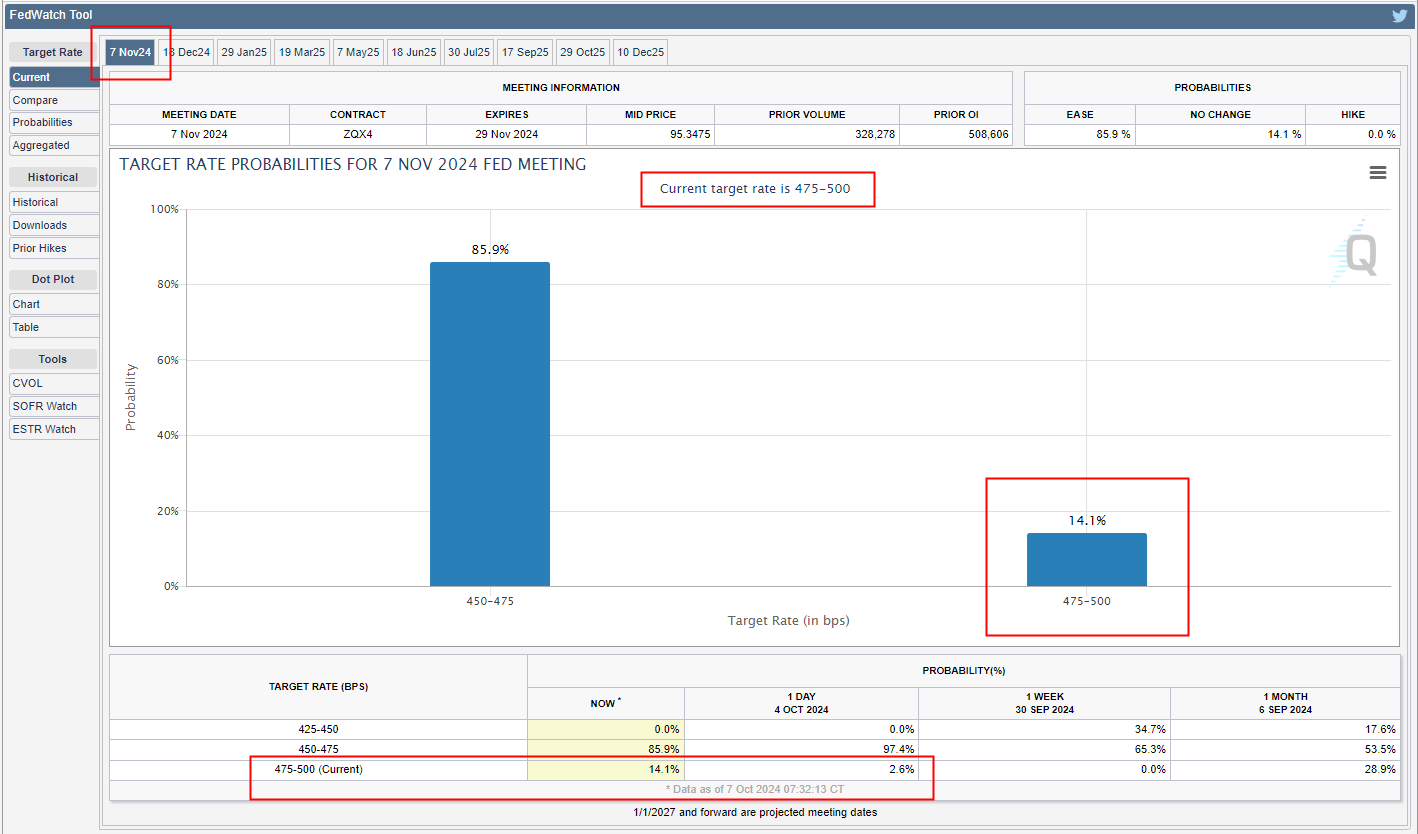Click the chart title for 7 Nov 2024

(x=353, y=164)
